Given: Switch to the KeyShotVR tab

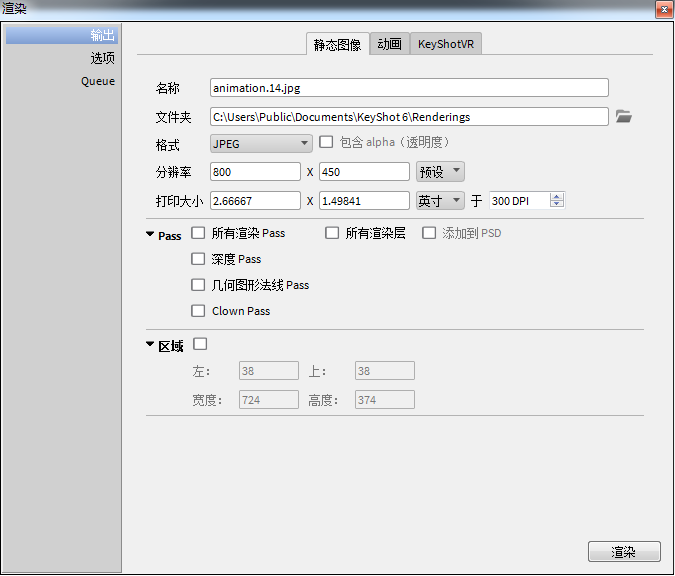Looking at the screenshot, I should coord(446,44).
